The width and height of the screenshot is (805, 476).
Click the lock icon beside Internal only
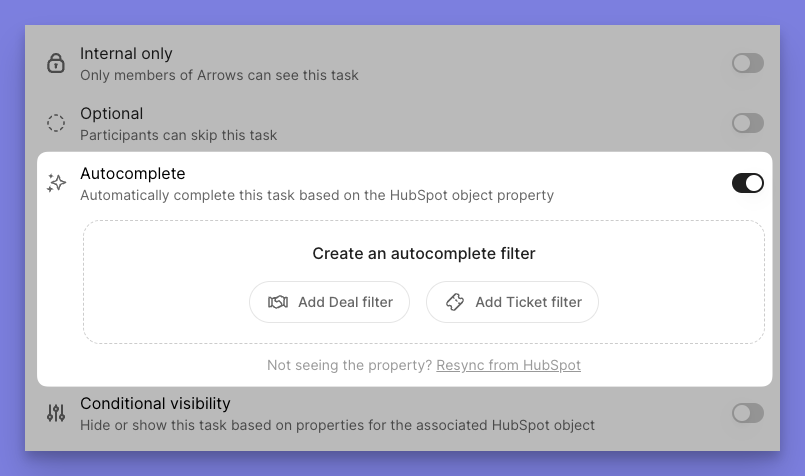pyautogui.click(x=56, y=64)
